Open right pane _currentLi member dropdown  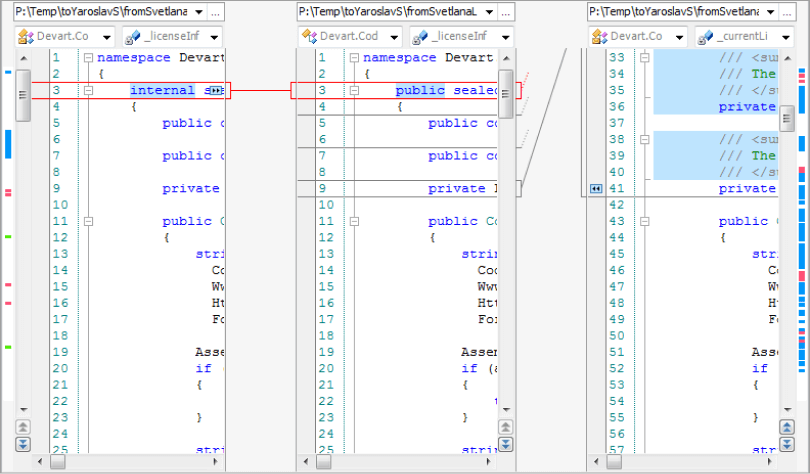pyautogui.click(x=786, y=37)
